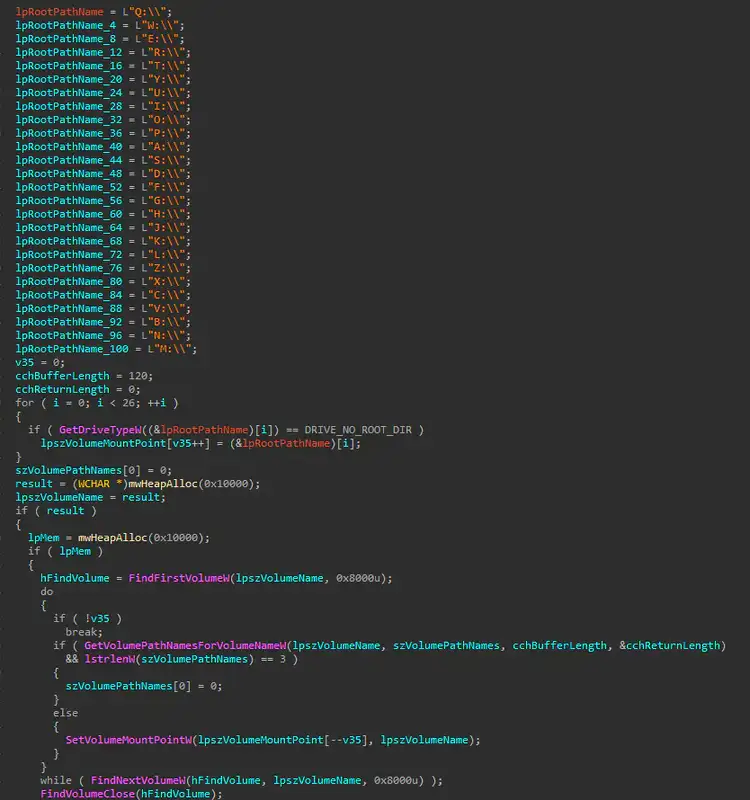The height and width of the screenshot is (800, 750).
Task: Select the lstrlenW function call
Action: 108,659
